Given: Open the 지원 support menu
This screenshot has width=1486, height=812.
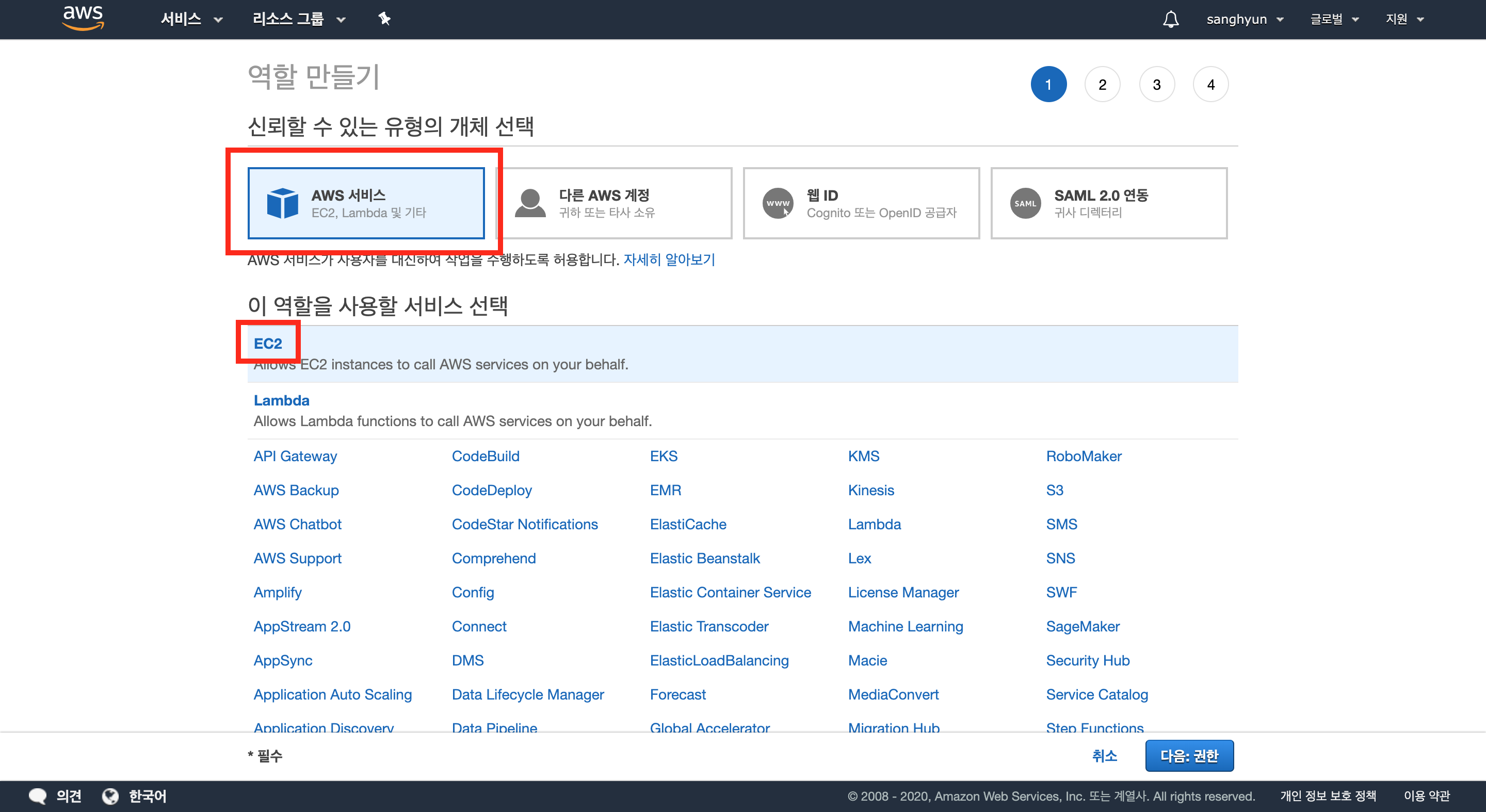Looking at the screenshot, I should 1404,19.
